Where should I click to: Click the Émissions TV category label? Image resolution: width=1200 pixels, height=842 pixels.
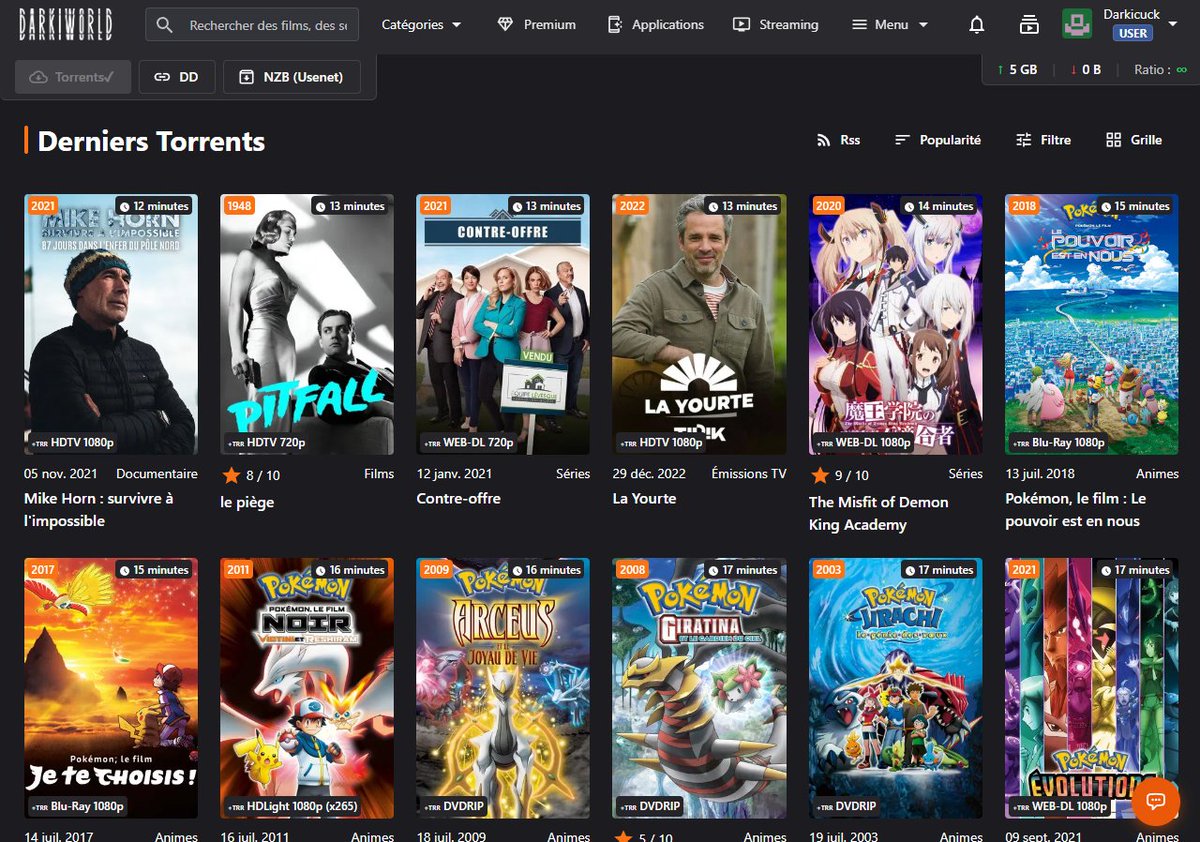click(x=749, y=474)
